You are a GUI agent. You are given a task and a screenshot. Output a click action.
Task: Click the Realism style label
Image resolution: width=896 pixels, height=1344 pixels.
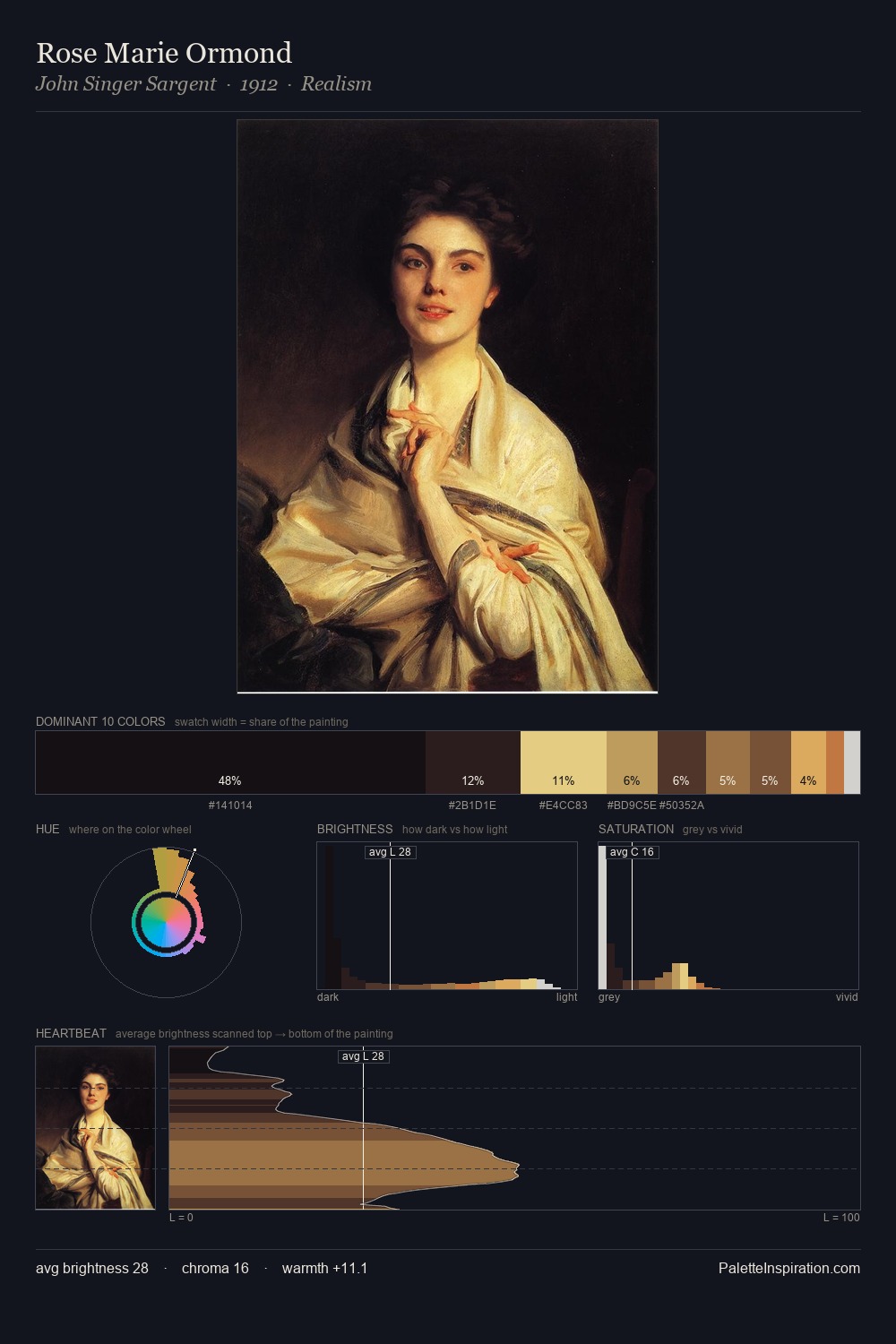[336, 84]
